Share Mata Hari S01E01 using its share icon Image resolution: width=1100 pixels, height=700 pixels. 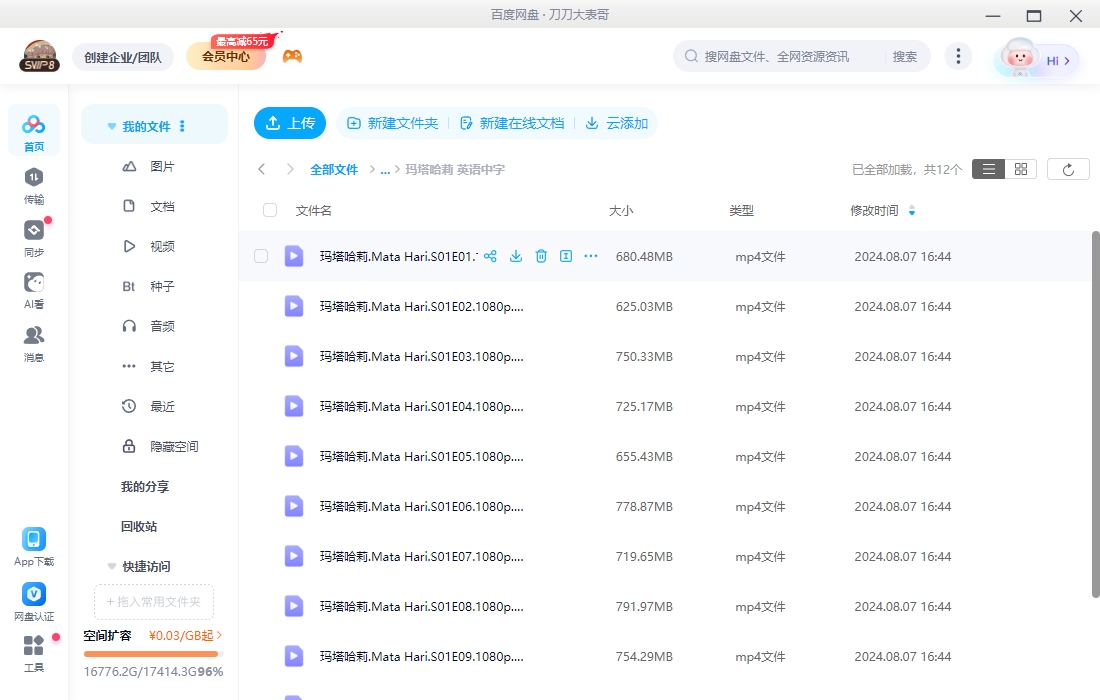tap(490, 256)
